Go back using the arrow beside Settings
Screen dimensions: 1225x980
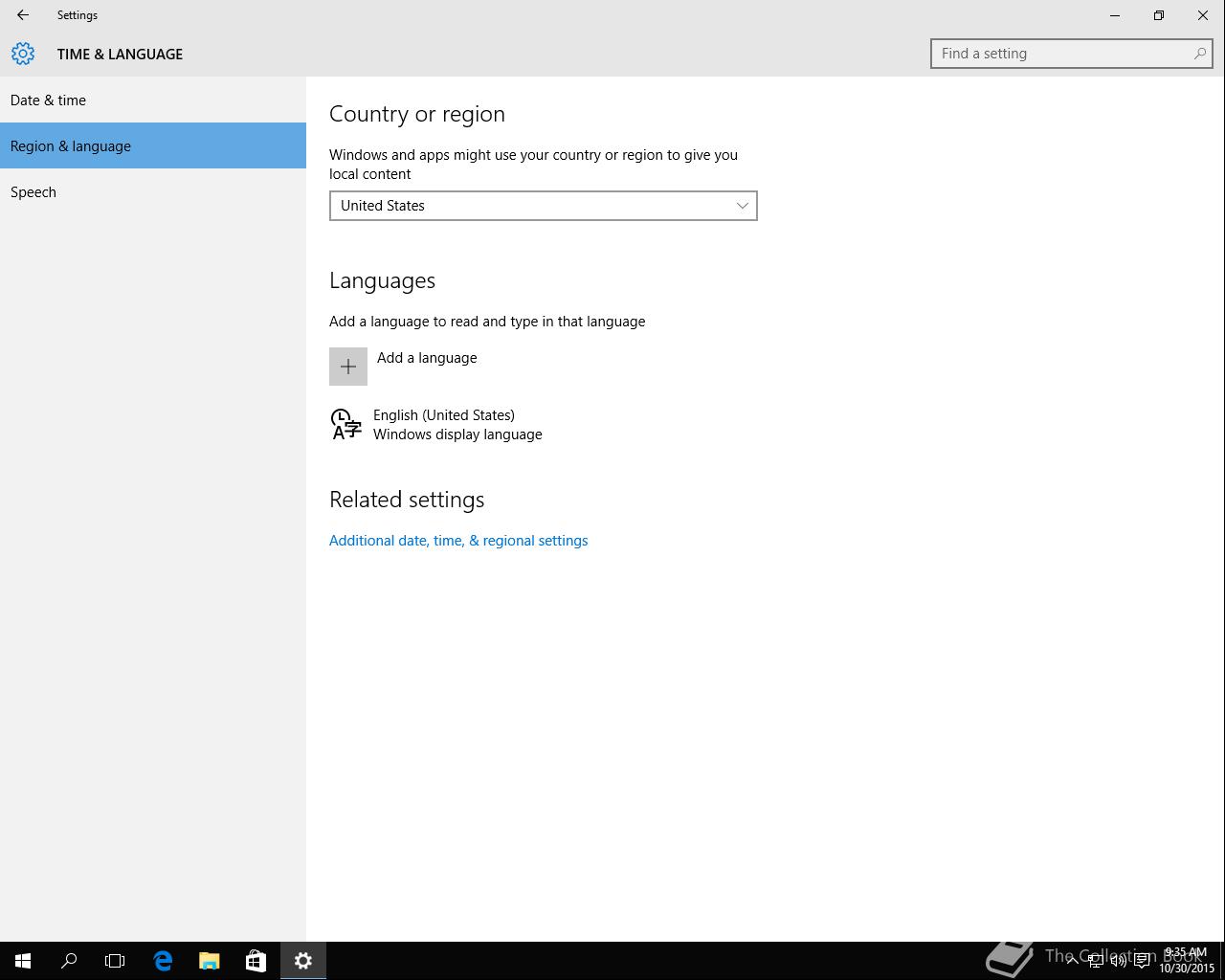click(x=22, y=15)
